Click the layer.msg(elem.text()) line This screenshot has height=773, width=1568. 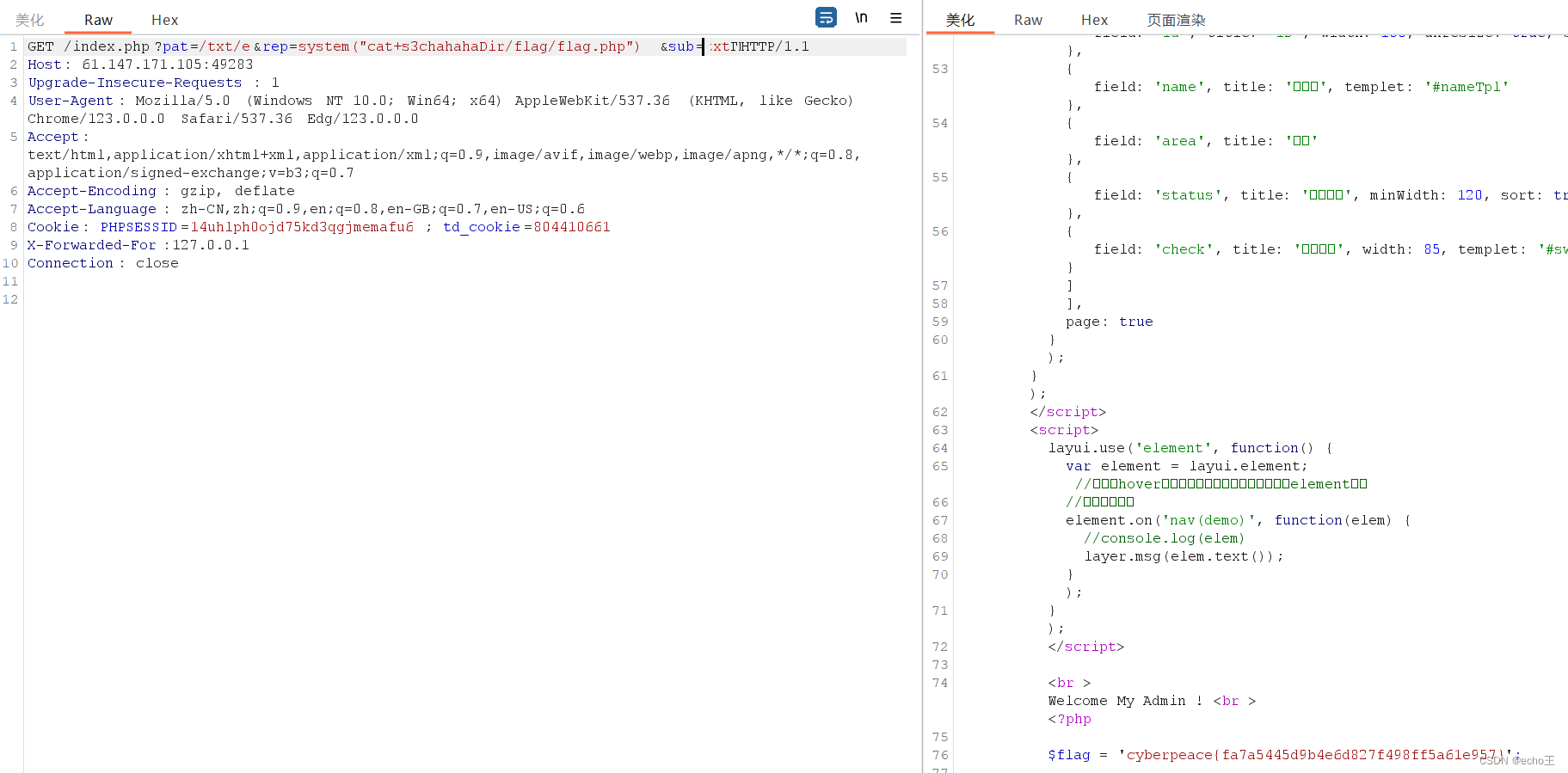pyautogui.click(x=1184, y=556)
